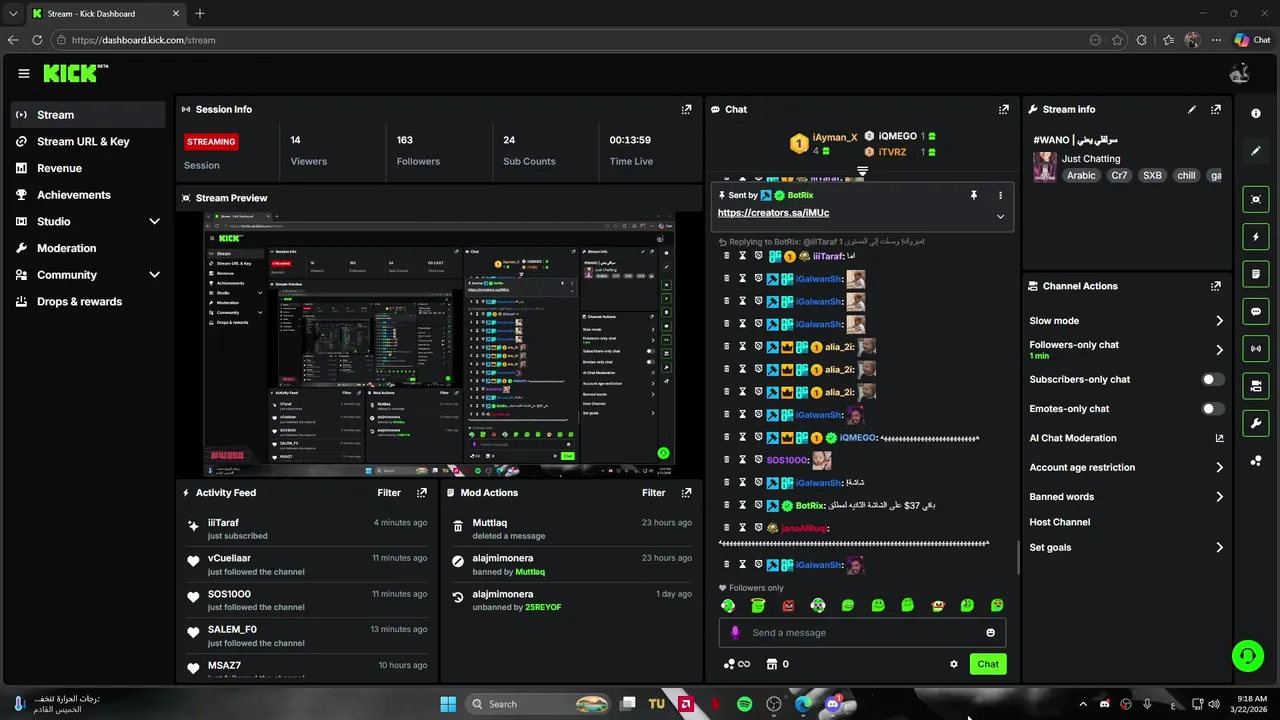
Task: Open Revenue page in sidebar
Action: (88, 168)
